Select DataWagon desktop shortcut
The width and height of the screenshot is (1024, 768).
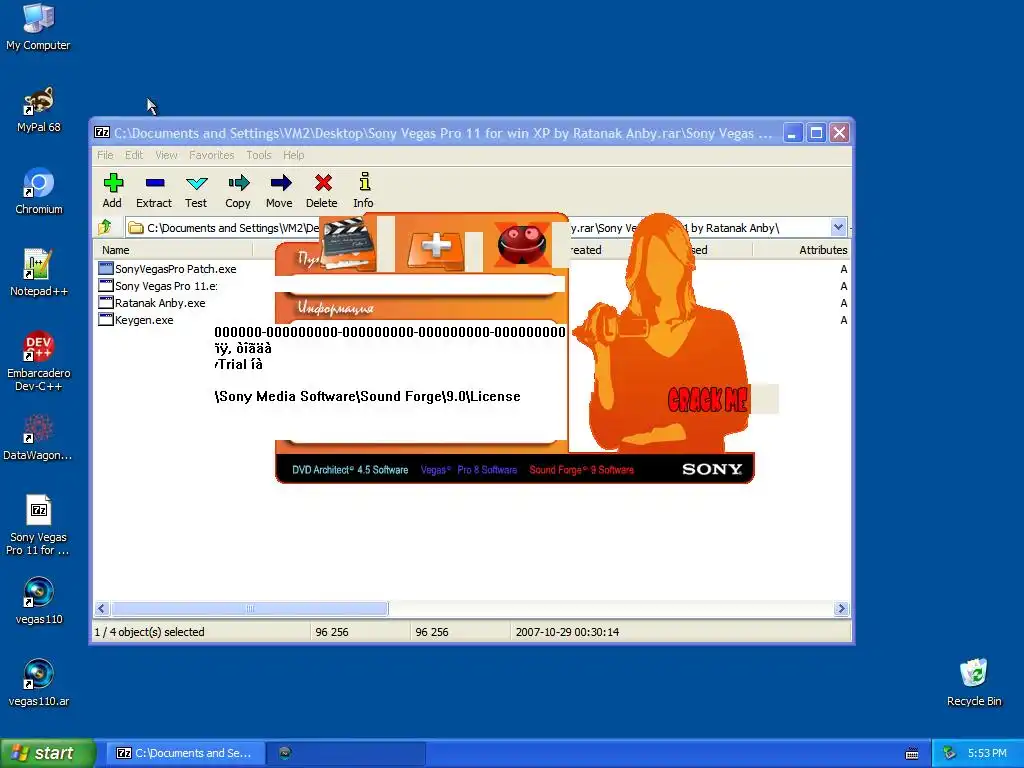click(39, 438)
